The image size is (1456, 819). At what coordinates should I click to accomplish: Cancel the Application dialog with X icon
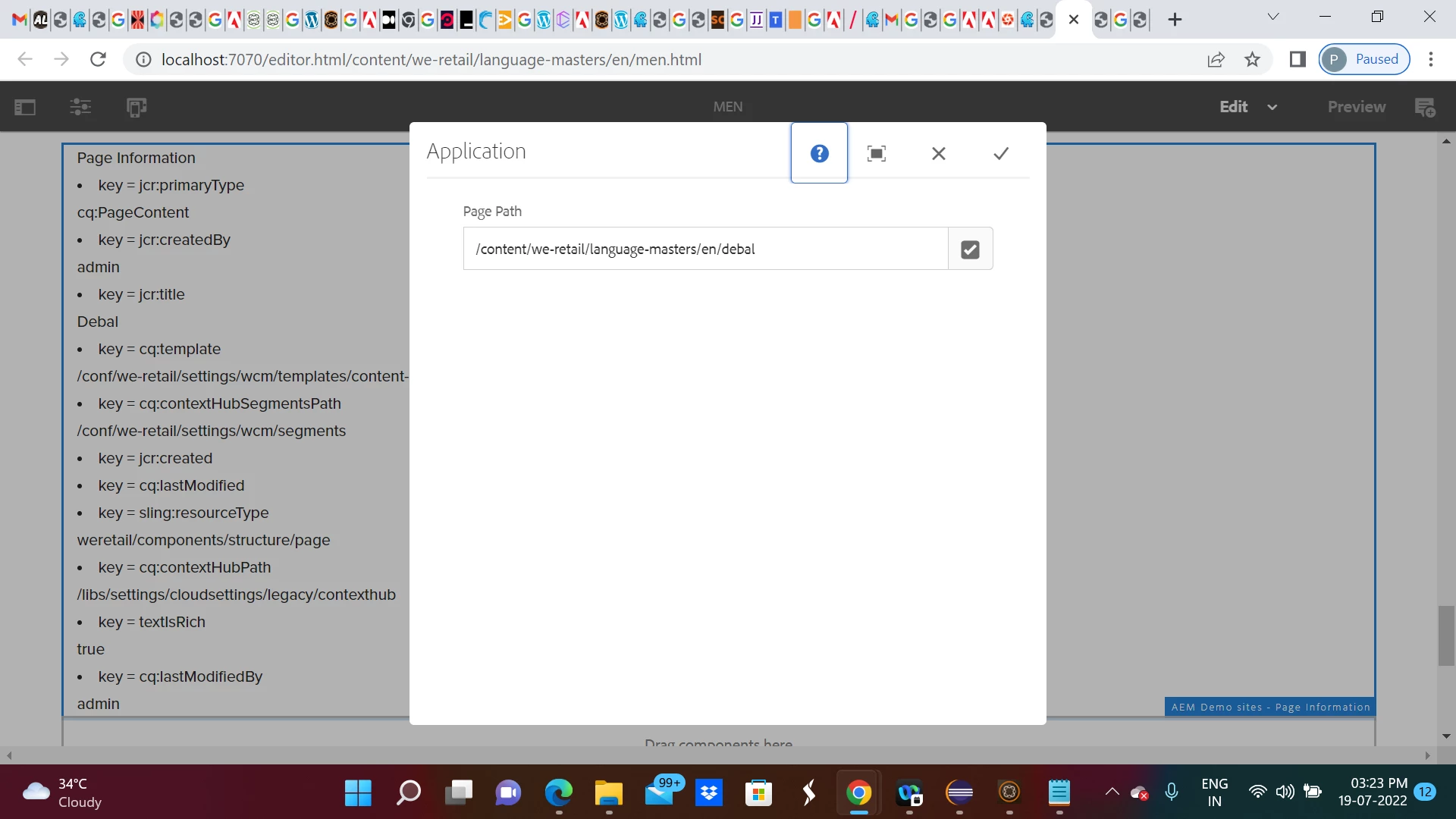(938, 153)
